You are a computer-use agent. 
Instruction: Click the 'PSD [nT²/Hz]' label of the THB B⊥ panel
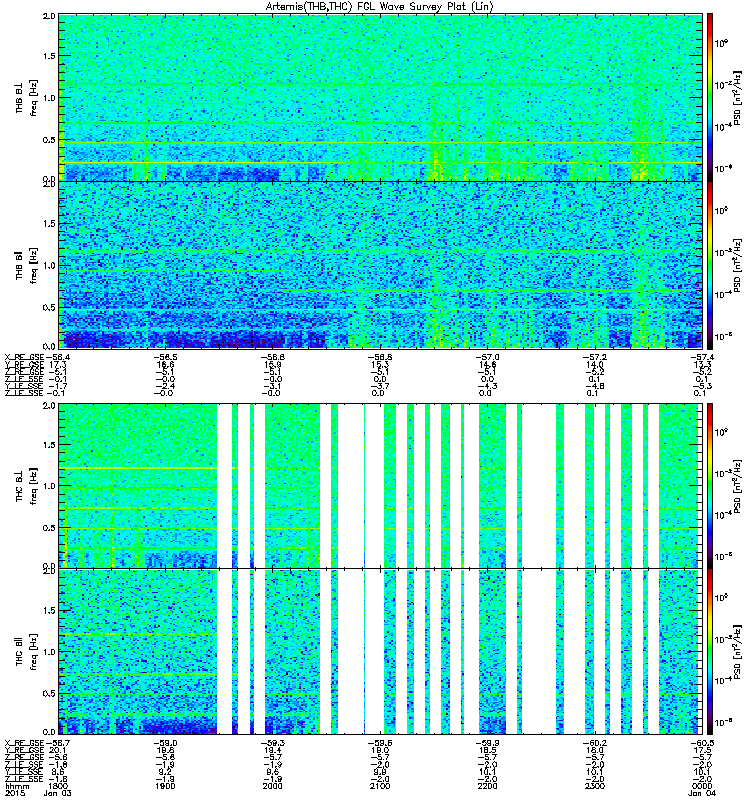(738, 97)
